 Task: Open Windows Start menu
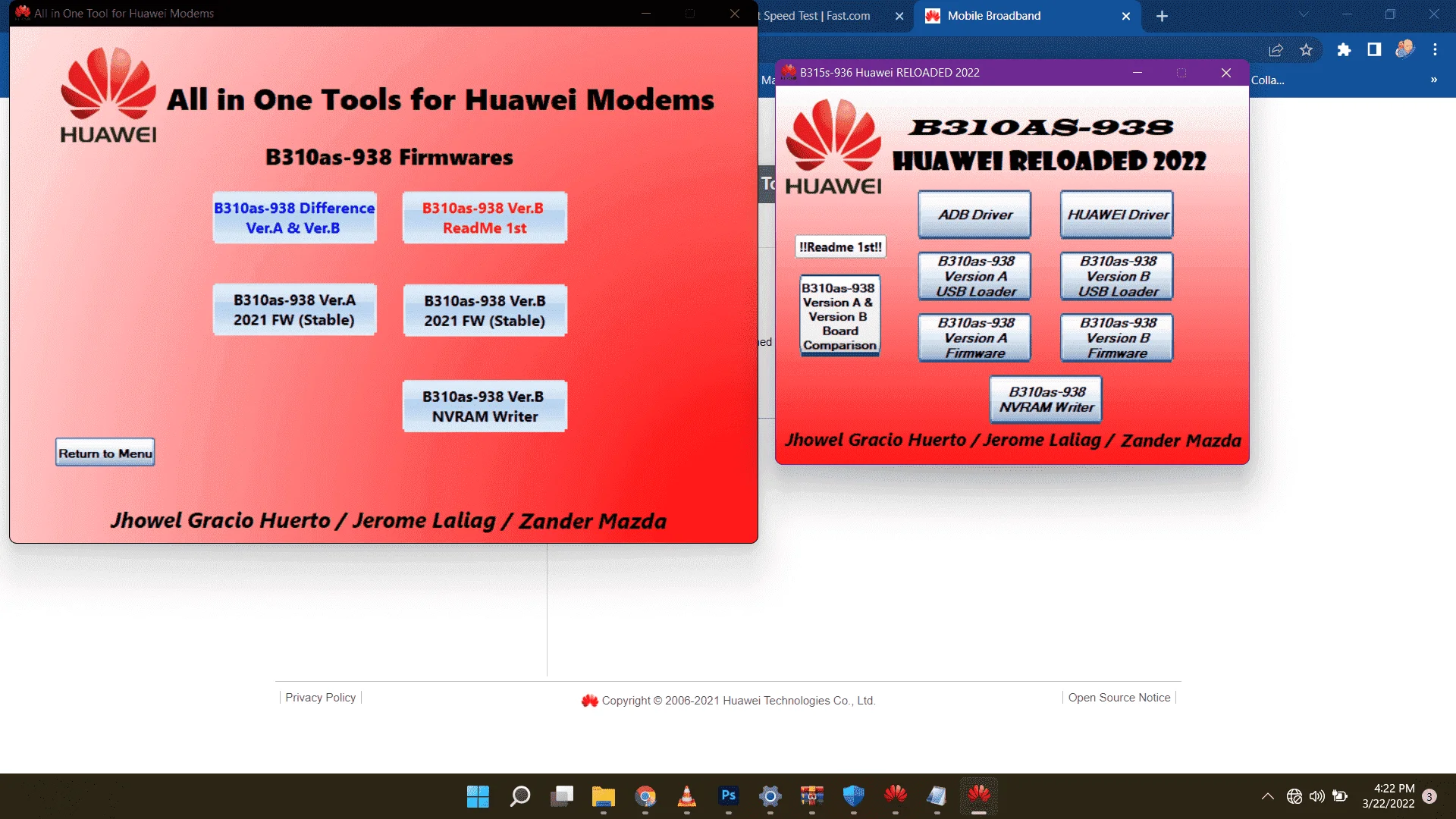tap(478, 796)
